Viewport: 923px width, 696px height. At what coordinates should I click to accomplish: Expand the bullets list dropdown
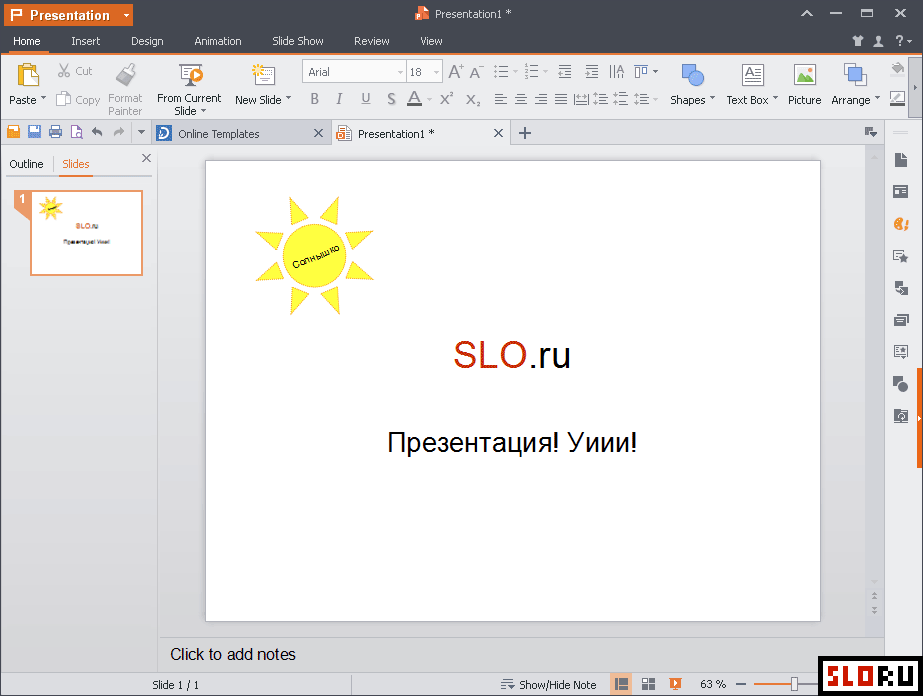click(x=515, y=72)
